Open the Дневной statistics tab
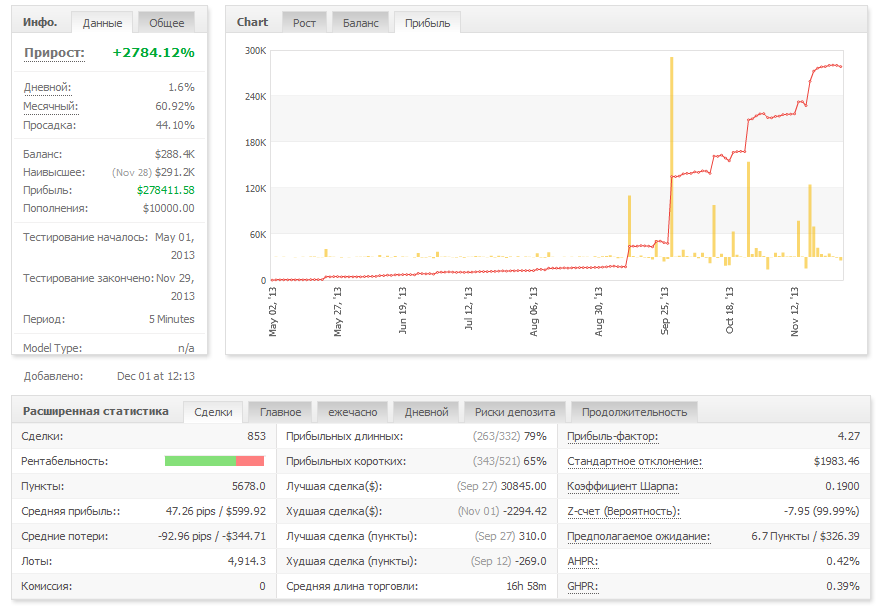Image resolution: width=881 pixels, height=607 pixels. pos(426,412)
